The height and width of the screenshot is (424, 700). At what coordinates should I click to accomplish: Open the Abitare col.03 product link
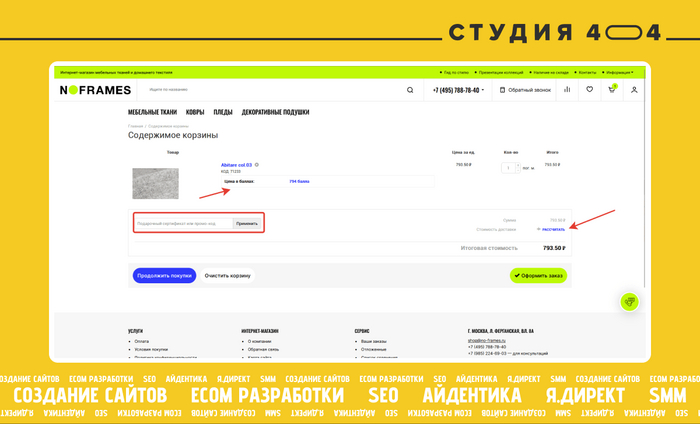[x=236, y=165]
